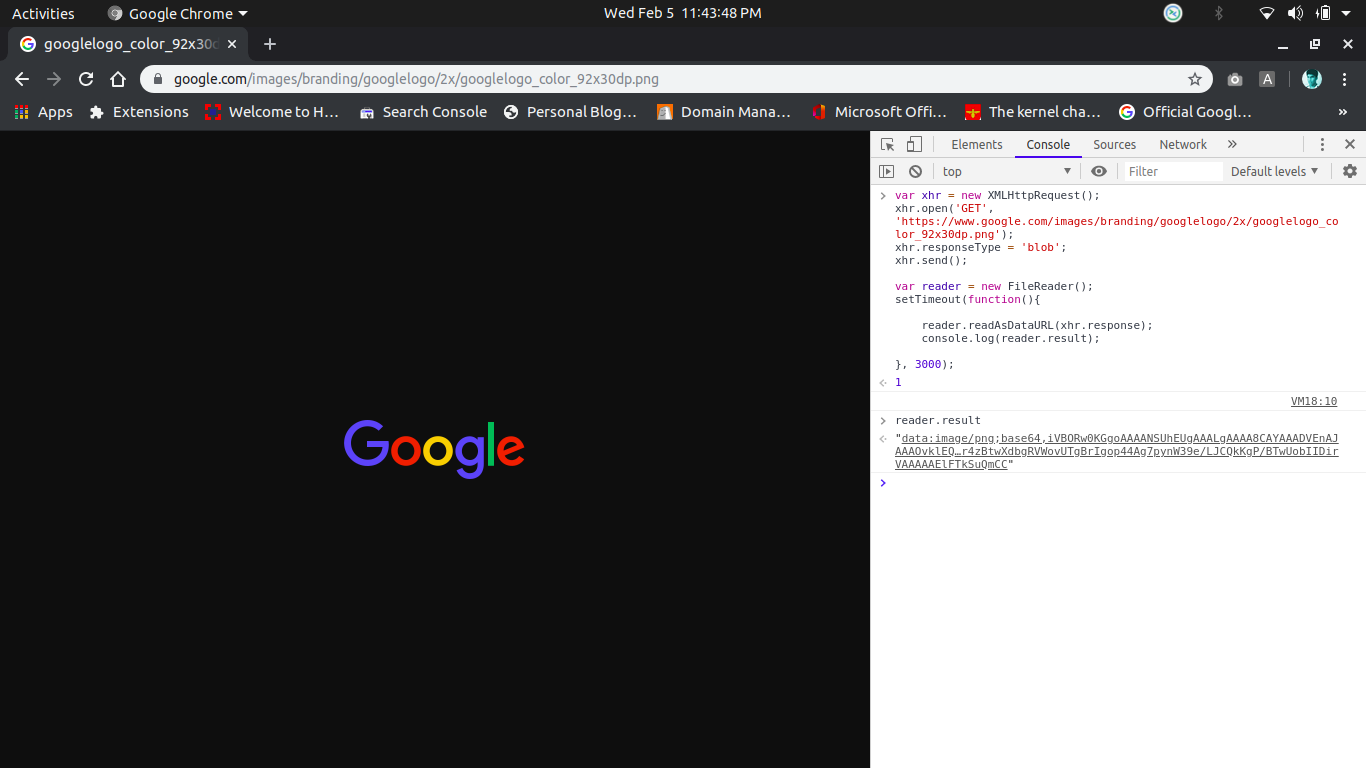Open the Google Chrome app menu
Image resolution: width=1366 pixels, height=768 pixels.
(x=177, y=13)
